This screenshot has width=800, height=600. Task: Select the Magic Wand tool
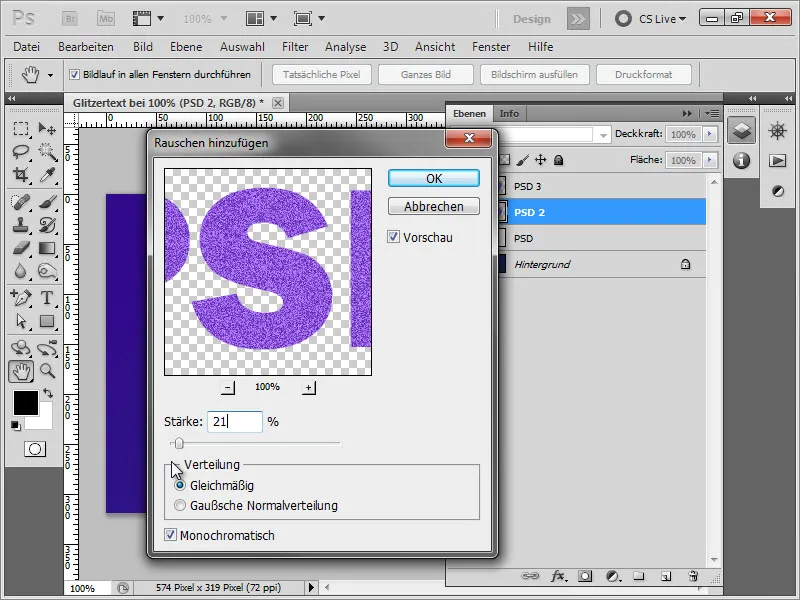(47, 151)
